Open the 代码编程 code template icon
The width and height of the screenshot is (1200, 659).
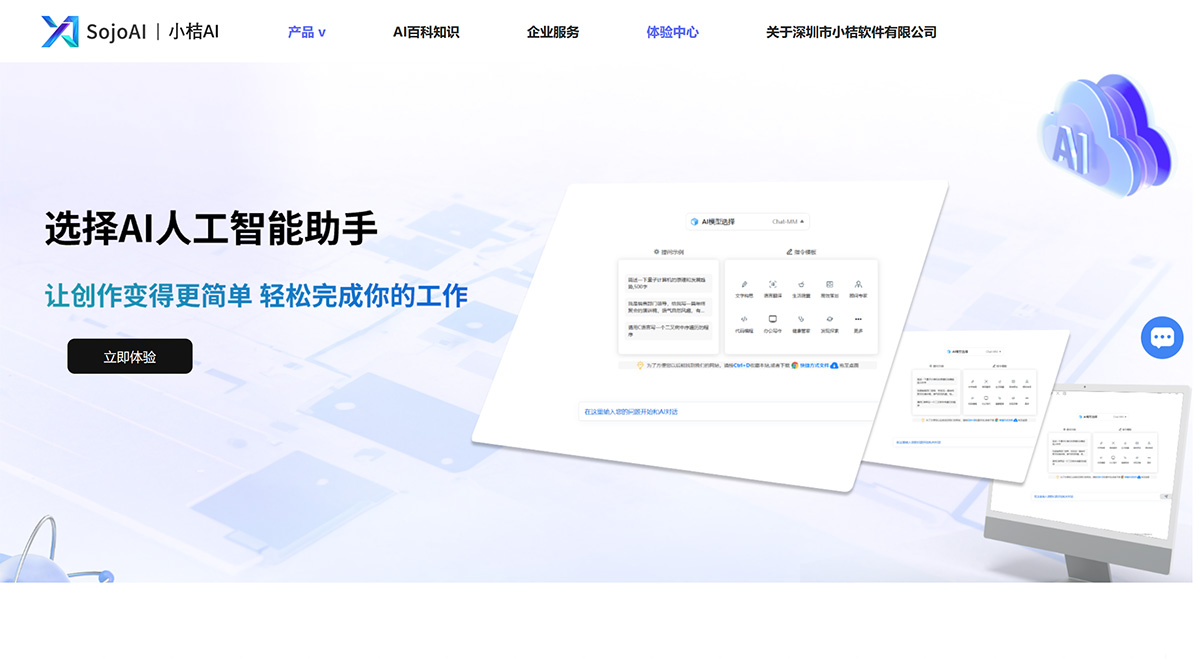(743, 319)
